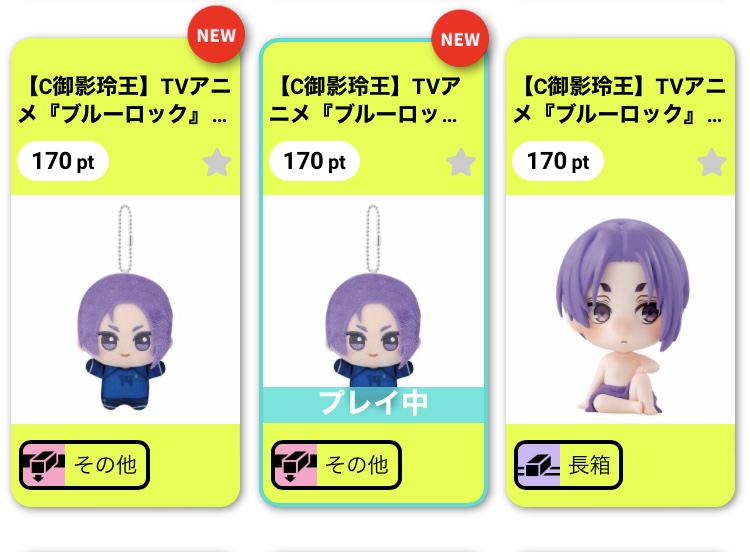Click the NEW badge on the middle card
Screen dimensions: 750x552
[x=460, y=39]
